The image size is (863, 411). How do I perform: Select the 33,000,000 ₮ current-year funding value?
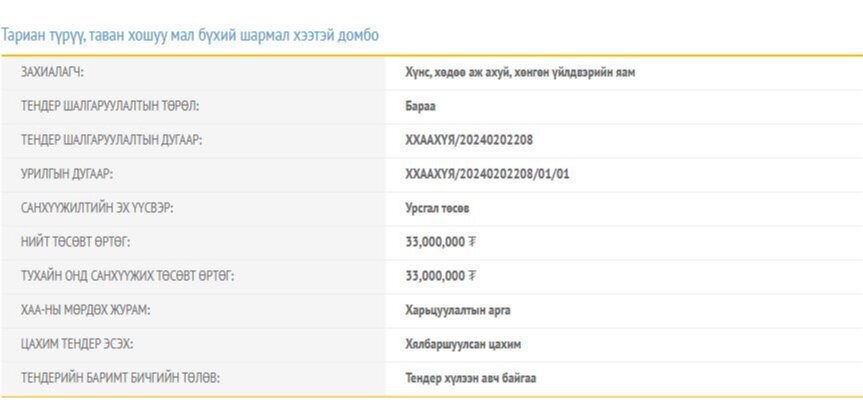440,276
